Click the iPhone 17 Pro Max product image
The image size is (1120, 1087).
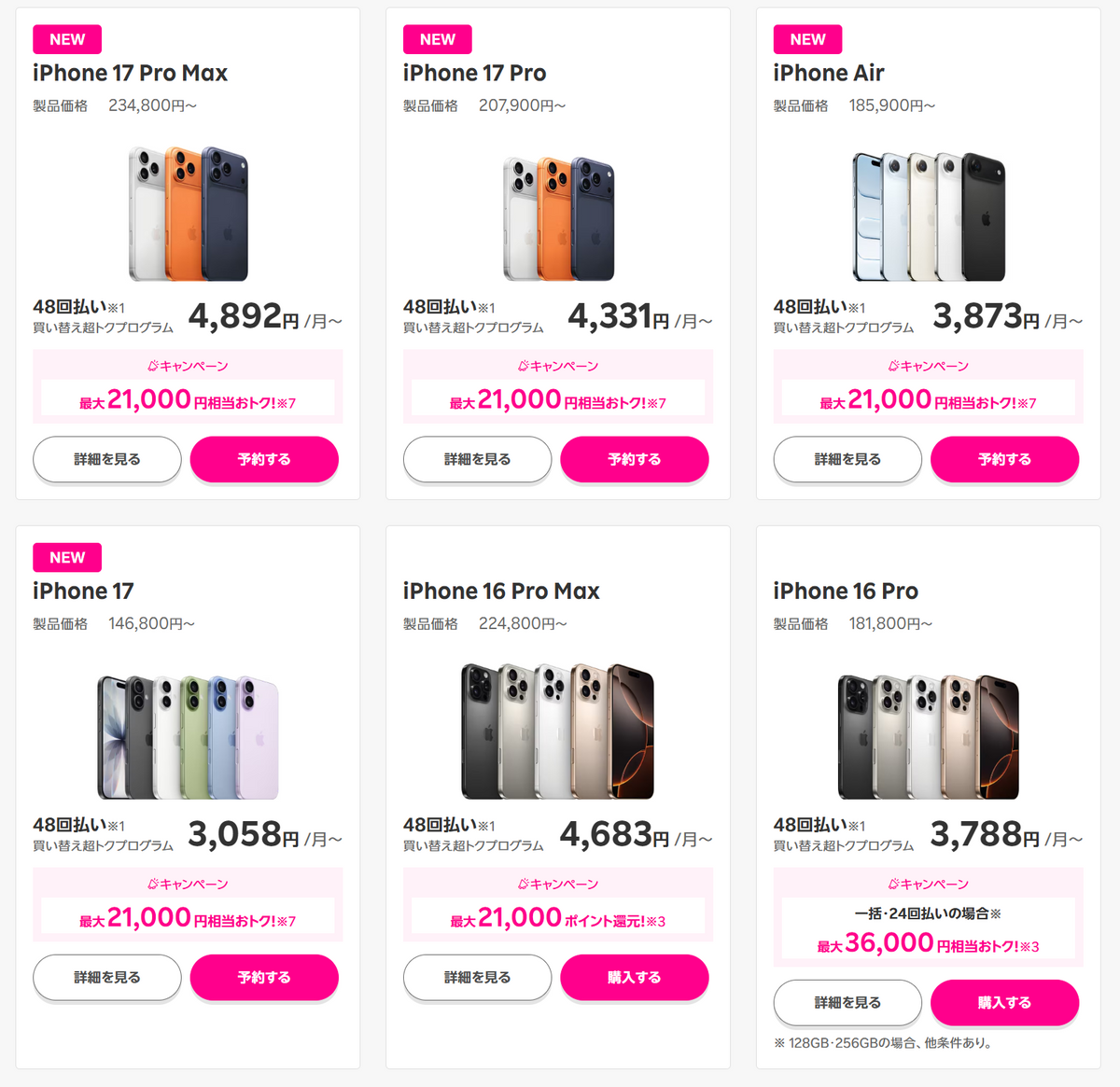tap(188, 214)
